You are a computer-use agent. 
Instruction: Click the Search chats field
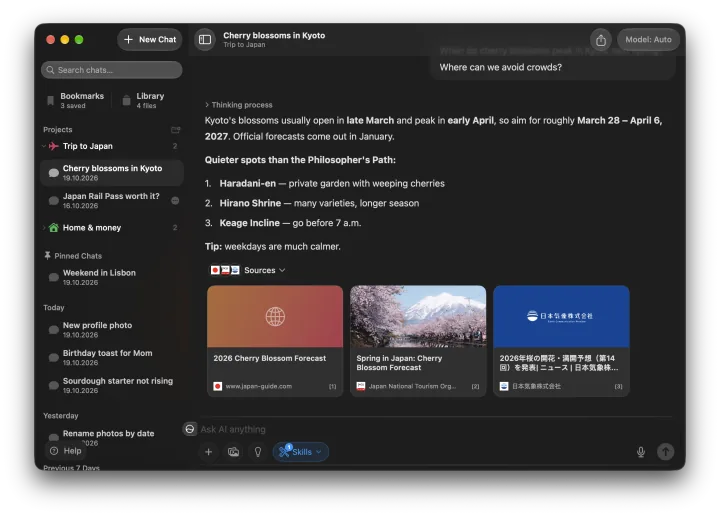coord(112,70)
